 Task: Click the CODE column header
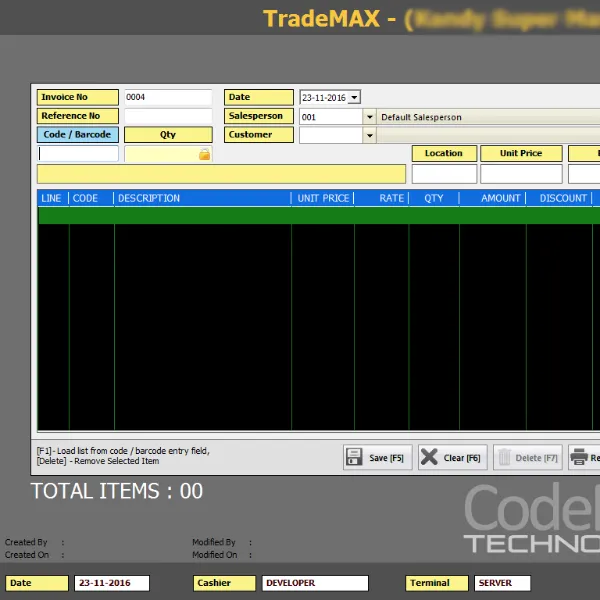coord(91,198)
